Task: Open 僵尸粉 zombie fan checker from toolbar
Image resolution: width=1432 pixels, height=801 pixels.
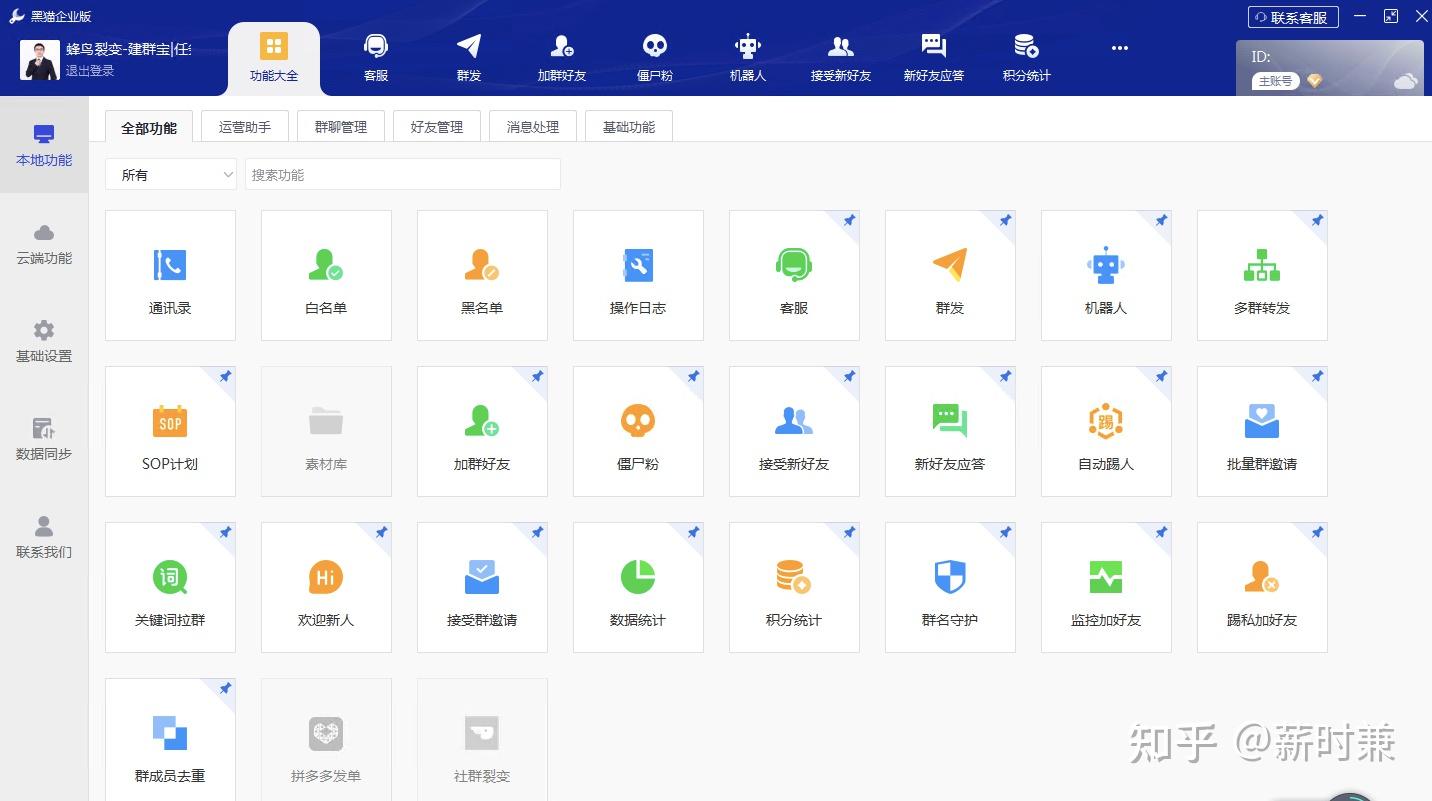Action: pos(654,57)
